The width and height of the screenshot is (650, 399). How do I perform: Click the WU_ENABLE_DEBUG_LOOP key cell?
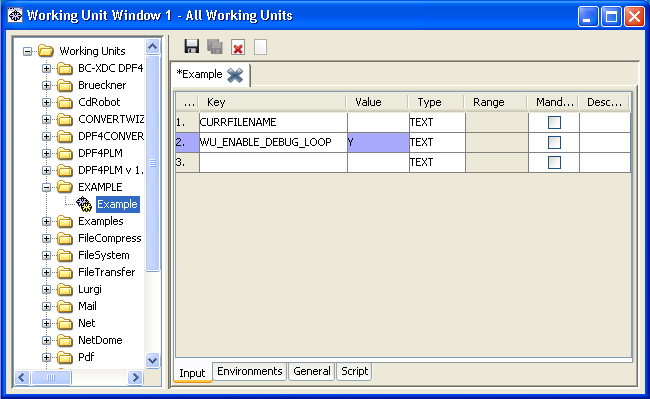click(273, 142)
